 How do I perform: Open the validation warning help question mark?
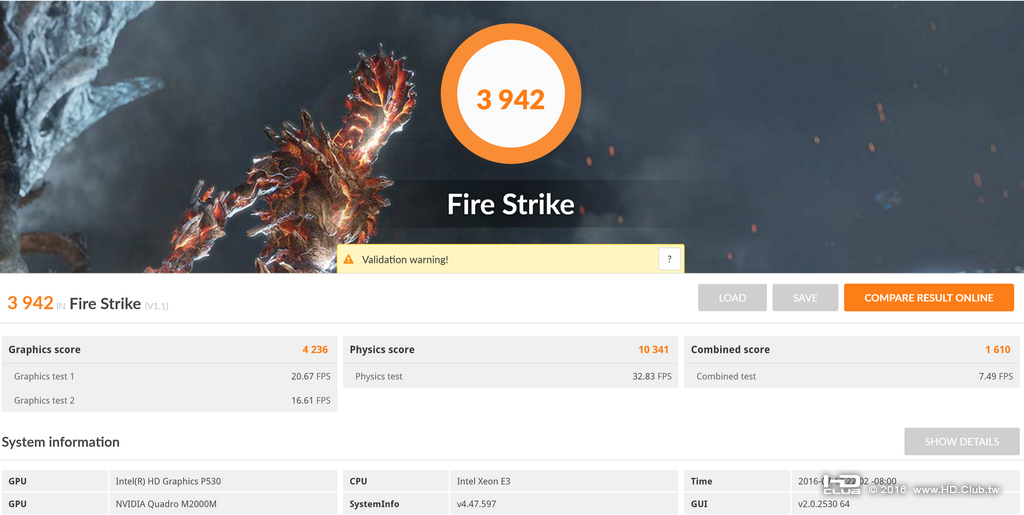(669, 259)
